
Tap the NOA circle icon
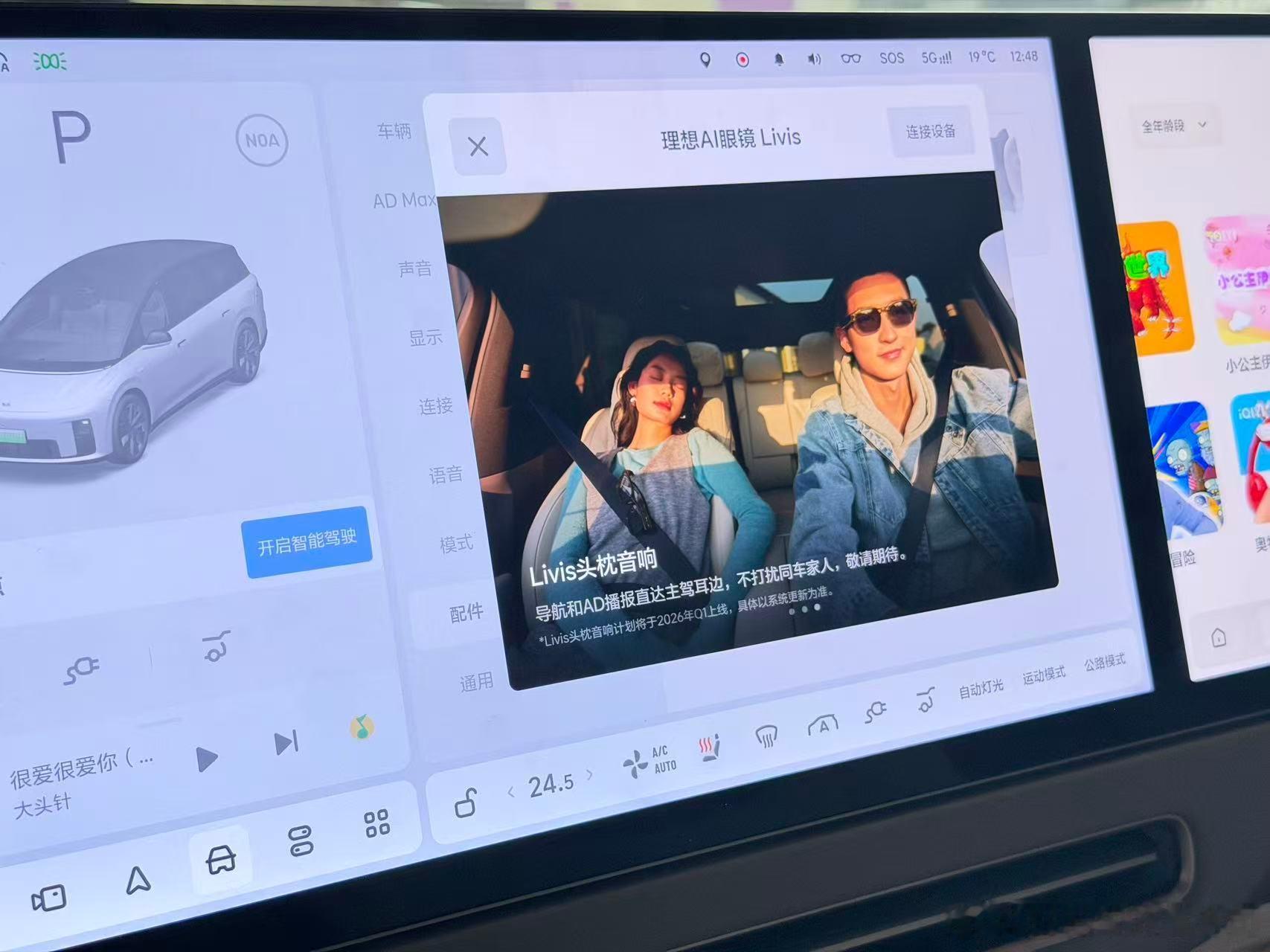coord(262,140)
